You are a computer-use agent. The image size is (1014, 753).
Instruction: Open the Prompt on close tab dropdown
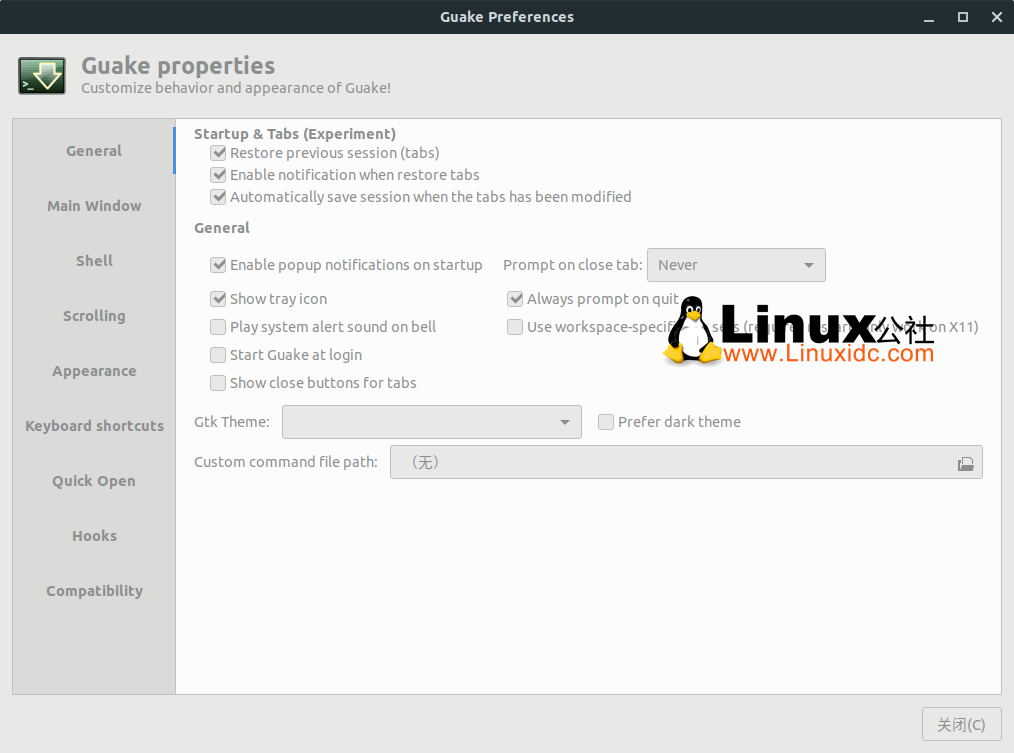(x=736, y=265)
